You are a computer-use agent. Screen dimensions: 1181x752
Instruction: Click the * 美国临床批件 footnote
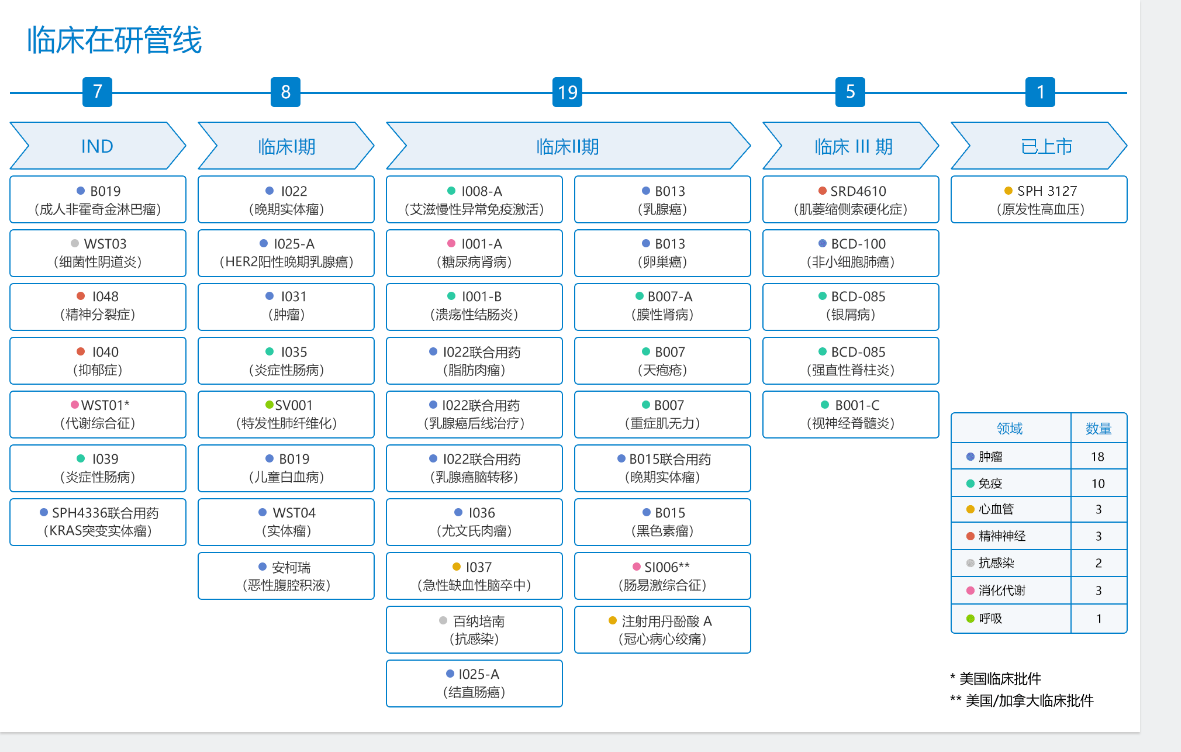(x=996, y=679)
